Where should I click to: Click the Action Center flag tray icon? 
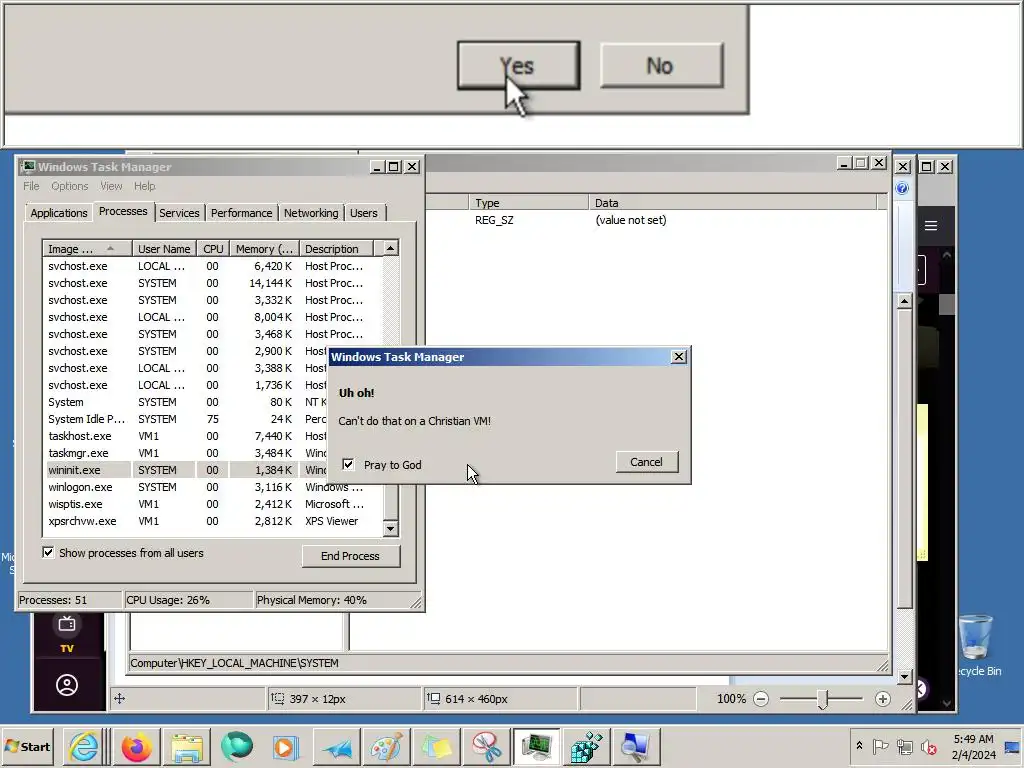click(880, 746)
